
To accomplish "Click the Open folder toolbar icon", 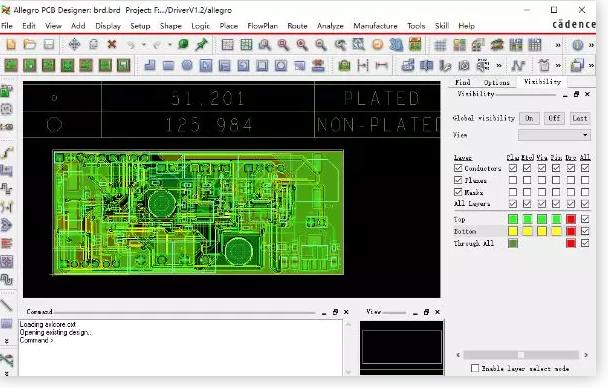I will coord(29,45).
